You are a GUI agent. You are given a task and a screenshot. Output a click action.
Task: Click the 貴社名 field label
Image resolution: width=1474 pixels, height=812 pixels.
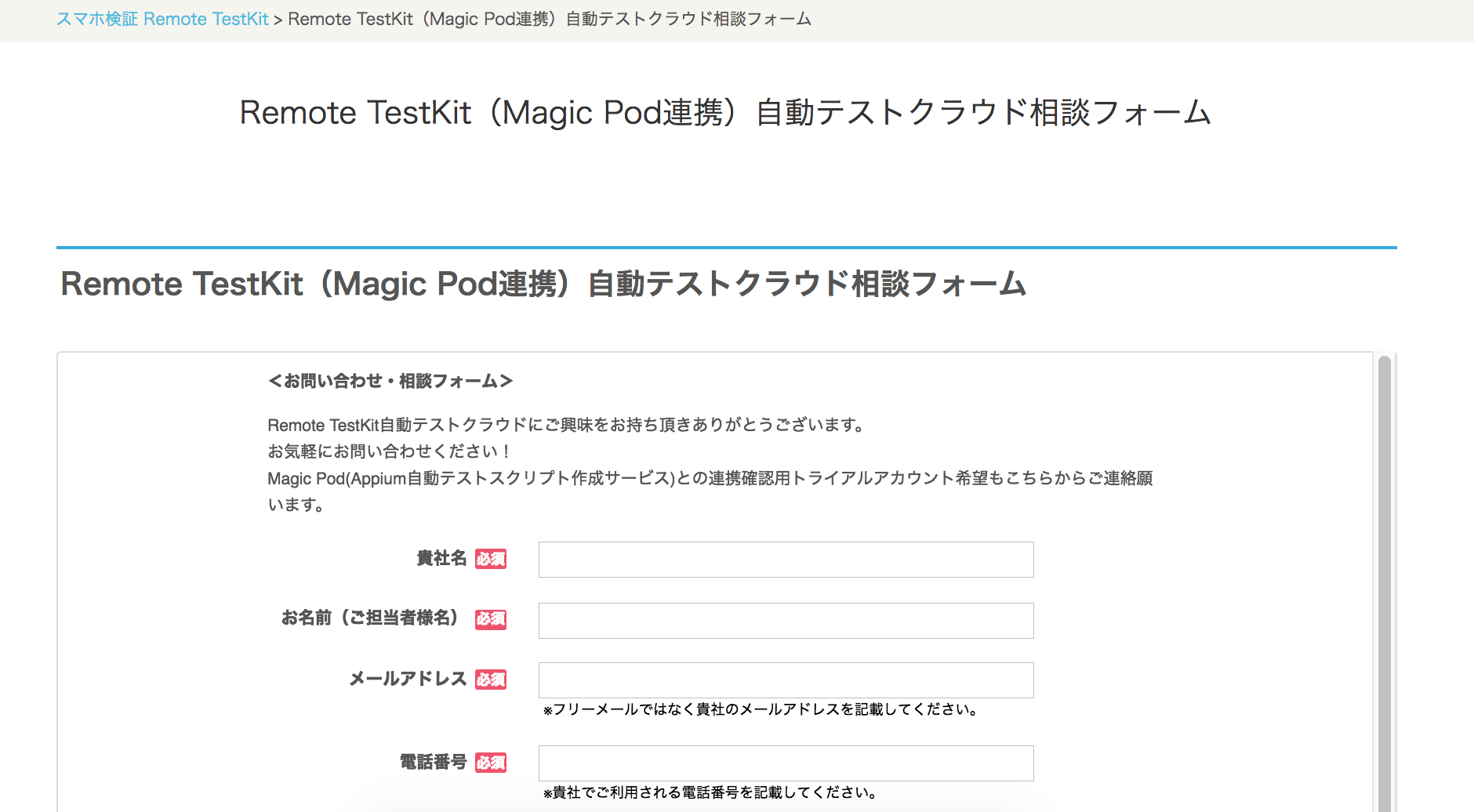[x=441, y=558]
